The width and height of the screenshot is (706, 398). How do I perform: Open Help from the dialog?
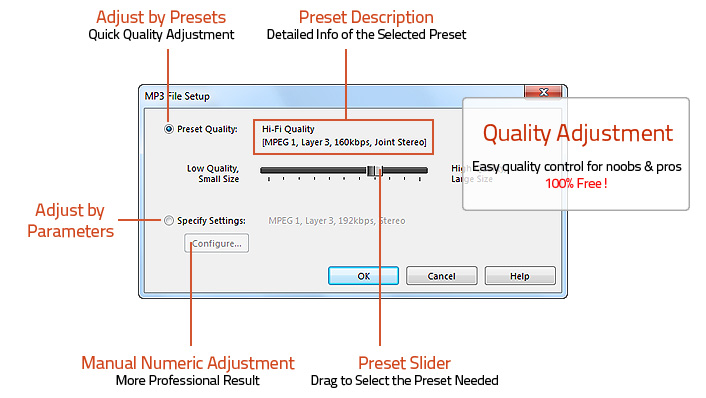[520, 276]
